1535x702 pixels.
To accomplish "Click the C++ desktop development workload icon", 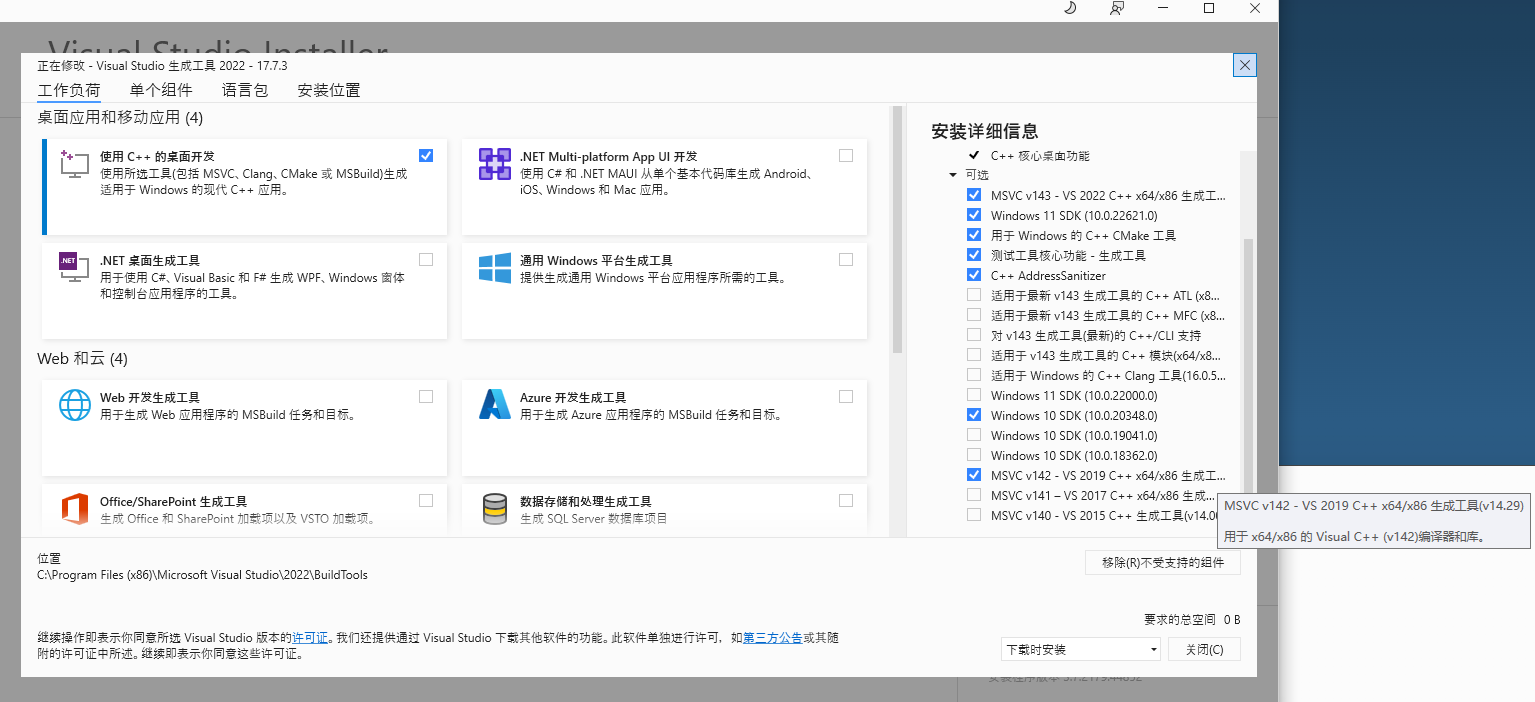I will 75,164.
